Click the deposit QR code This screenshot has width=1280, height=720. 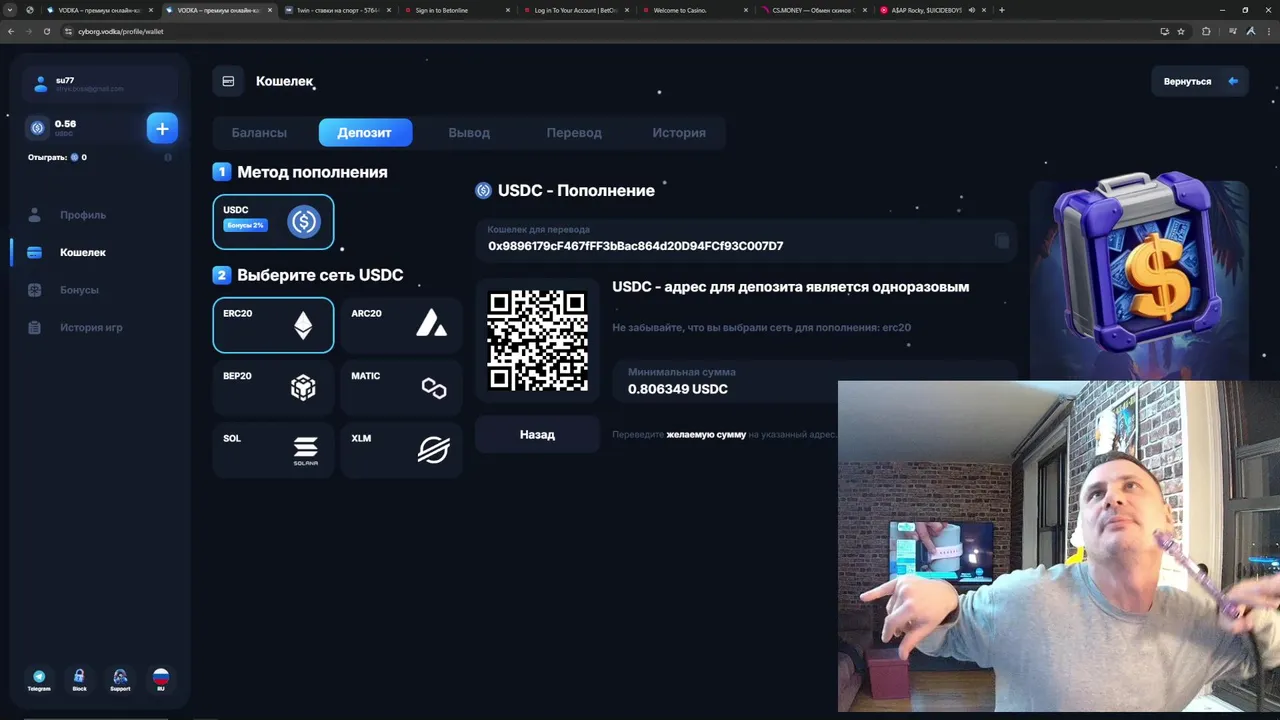pyautogui.click(x=537, y=340)
